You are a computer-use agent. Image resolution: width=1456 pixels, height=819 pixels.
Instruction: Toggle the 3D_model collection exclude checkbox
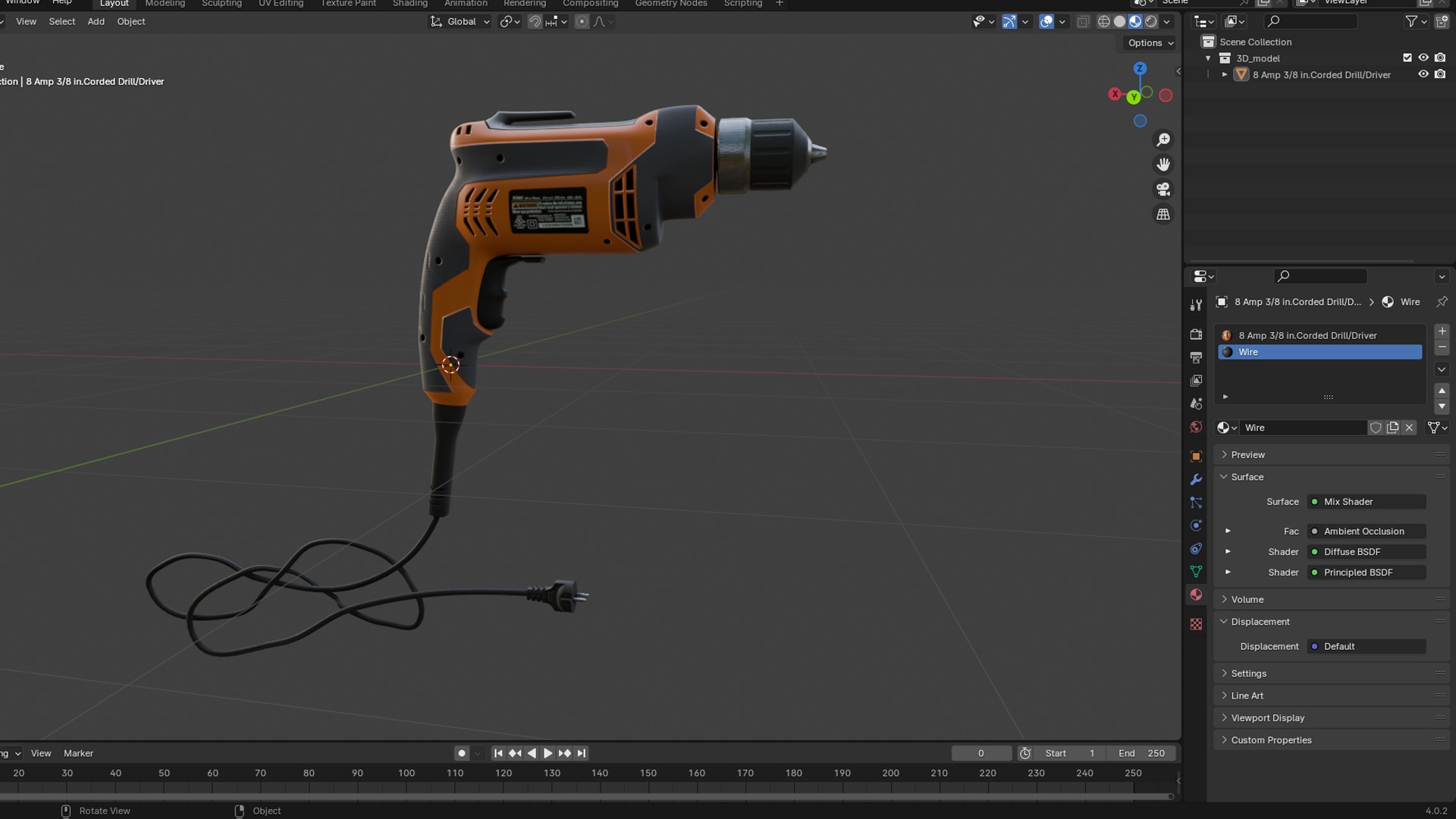tap(1407, 58)
